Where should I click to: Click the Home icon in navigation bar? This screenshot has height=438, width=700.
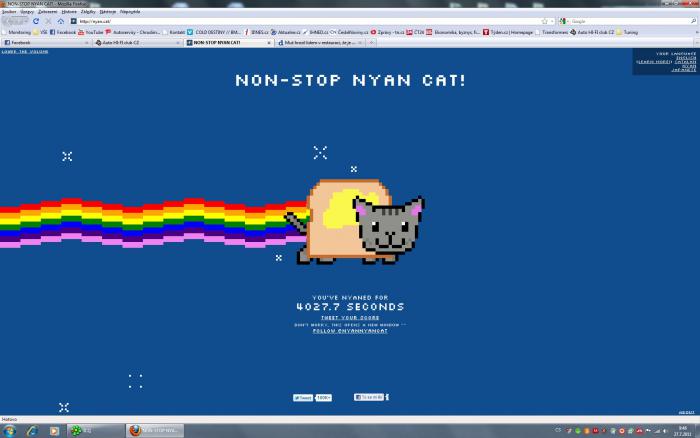click(59, 20)
